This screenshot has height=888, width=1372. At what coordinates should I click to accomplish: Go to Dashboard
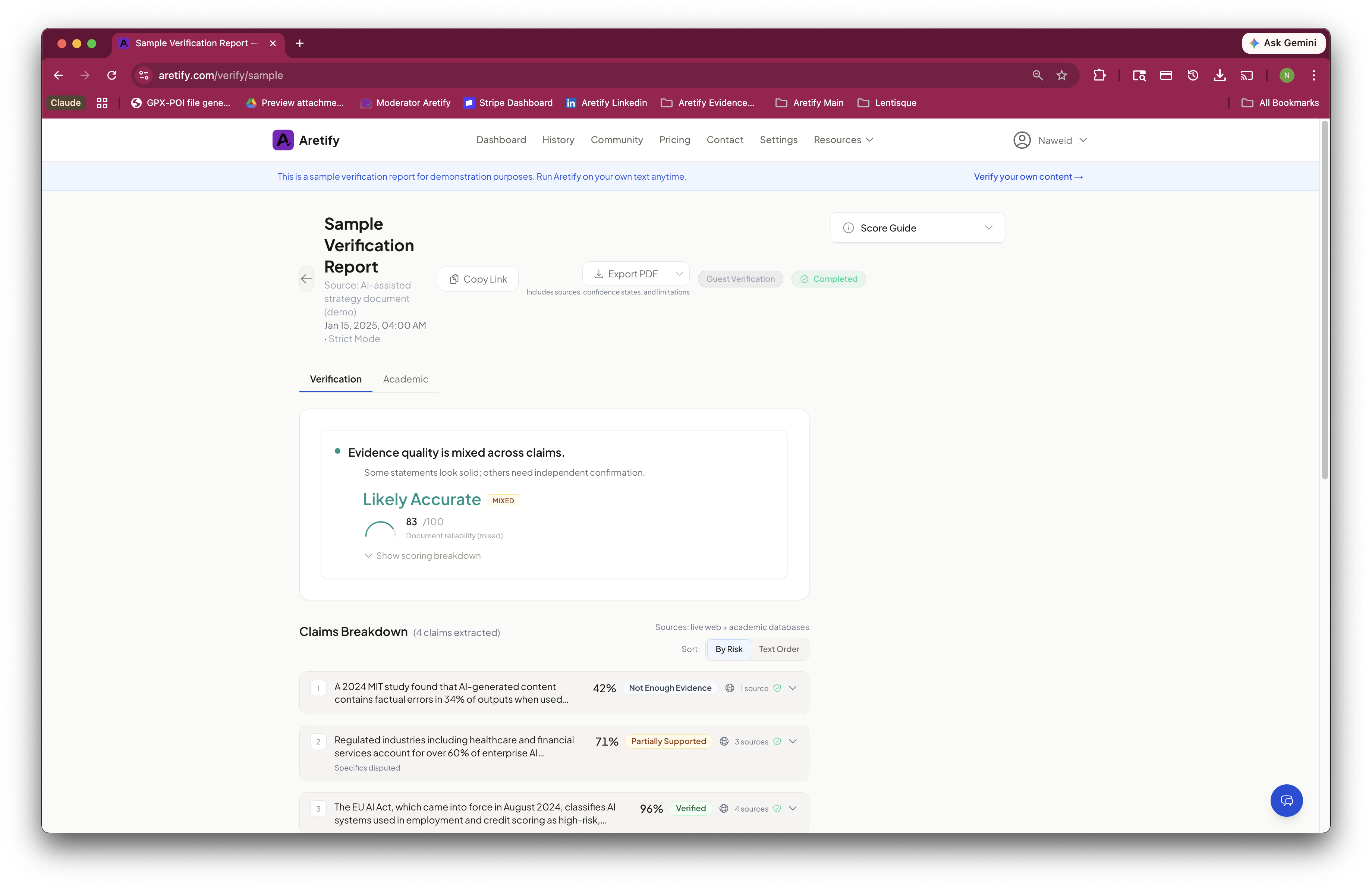(501, 140)
